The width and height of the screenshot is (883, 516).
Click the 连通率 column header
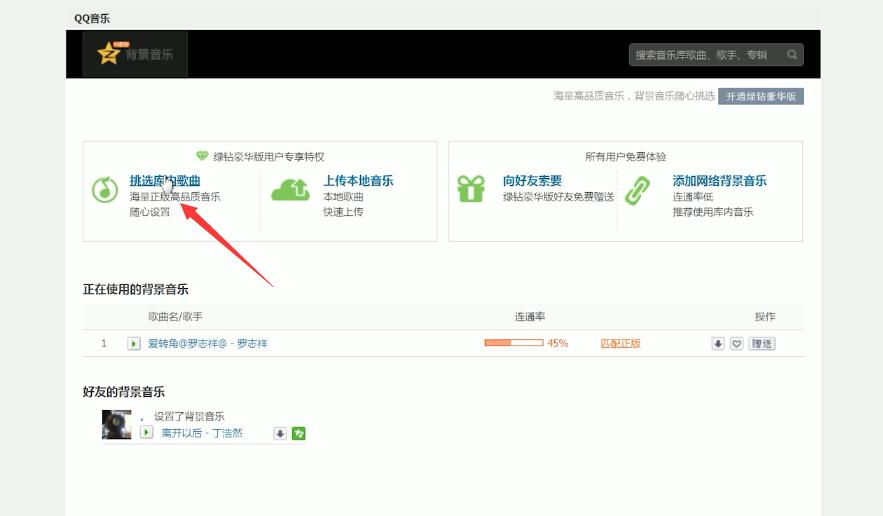pos(529,317)
